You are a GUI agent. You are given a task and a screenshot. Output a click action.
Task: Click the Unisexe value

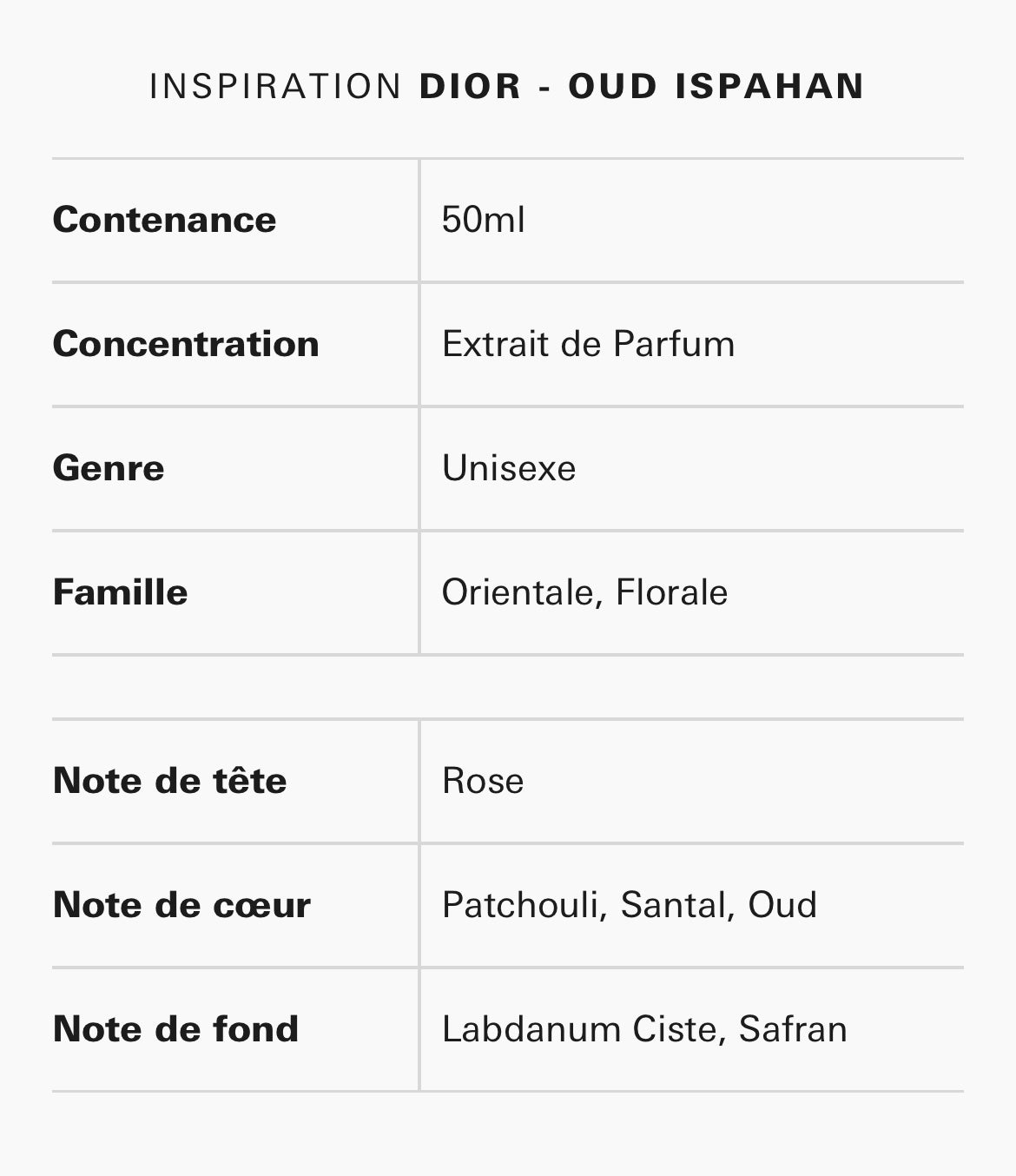509,468
